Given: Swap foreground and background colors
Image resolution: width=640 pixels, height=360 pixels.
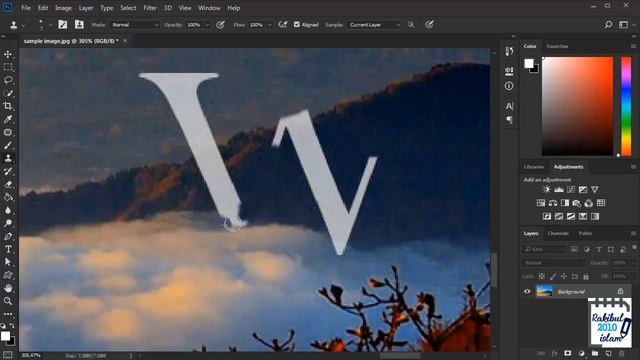Looking at the screenshot, I should (x=12, y=326).
